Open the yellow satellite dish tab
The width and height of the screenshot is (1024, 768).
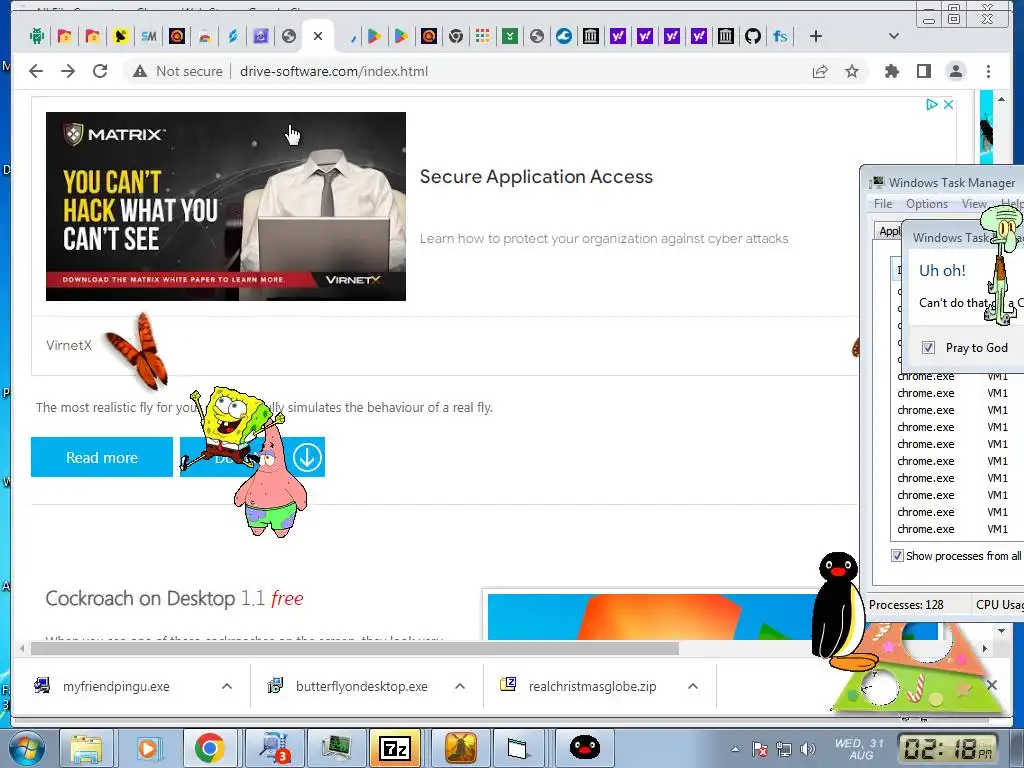(x=120, y=36)
